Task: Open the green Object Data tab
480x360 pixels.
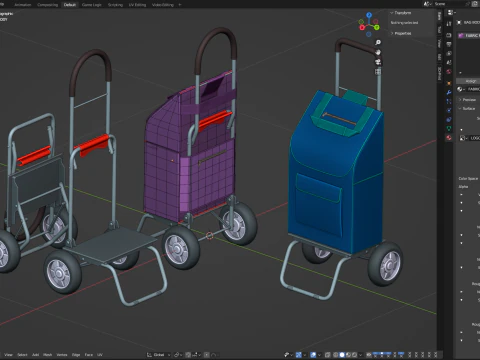Action: [449, 128]
